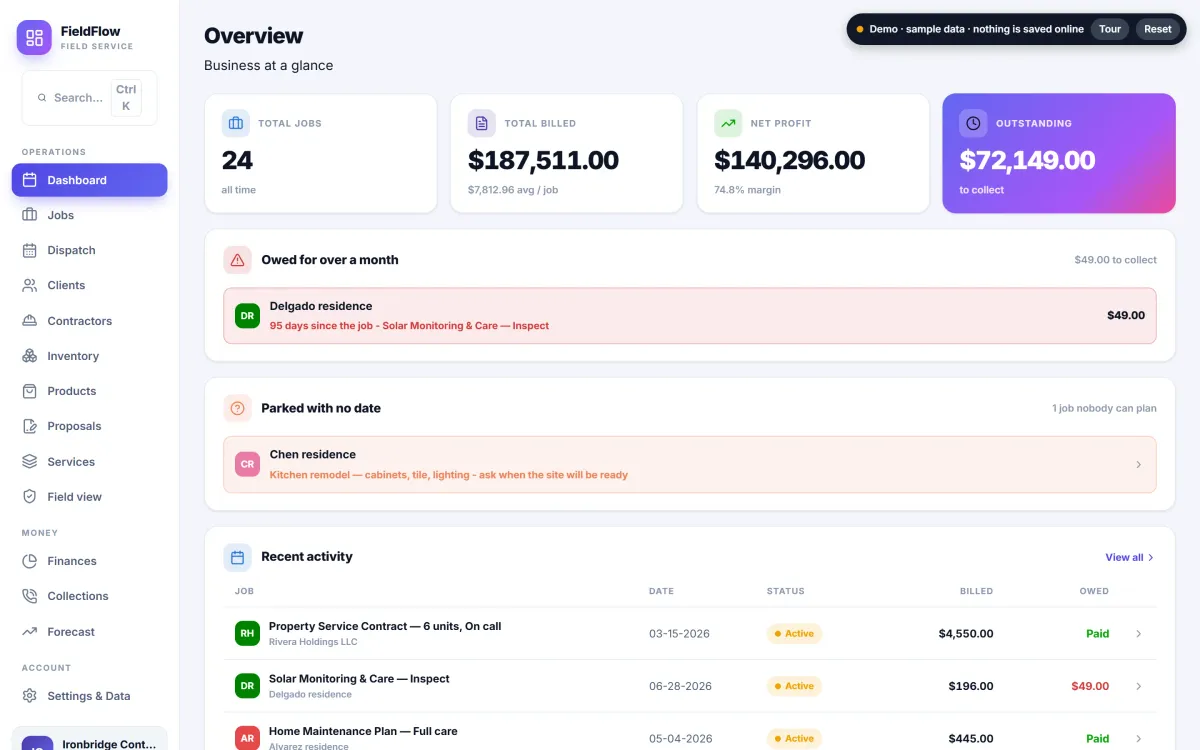Go to Proposals
The image size is (1200, 750).
pos(89,426)
